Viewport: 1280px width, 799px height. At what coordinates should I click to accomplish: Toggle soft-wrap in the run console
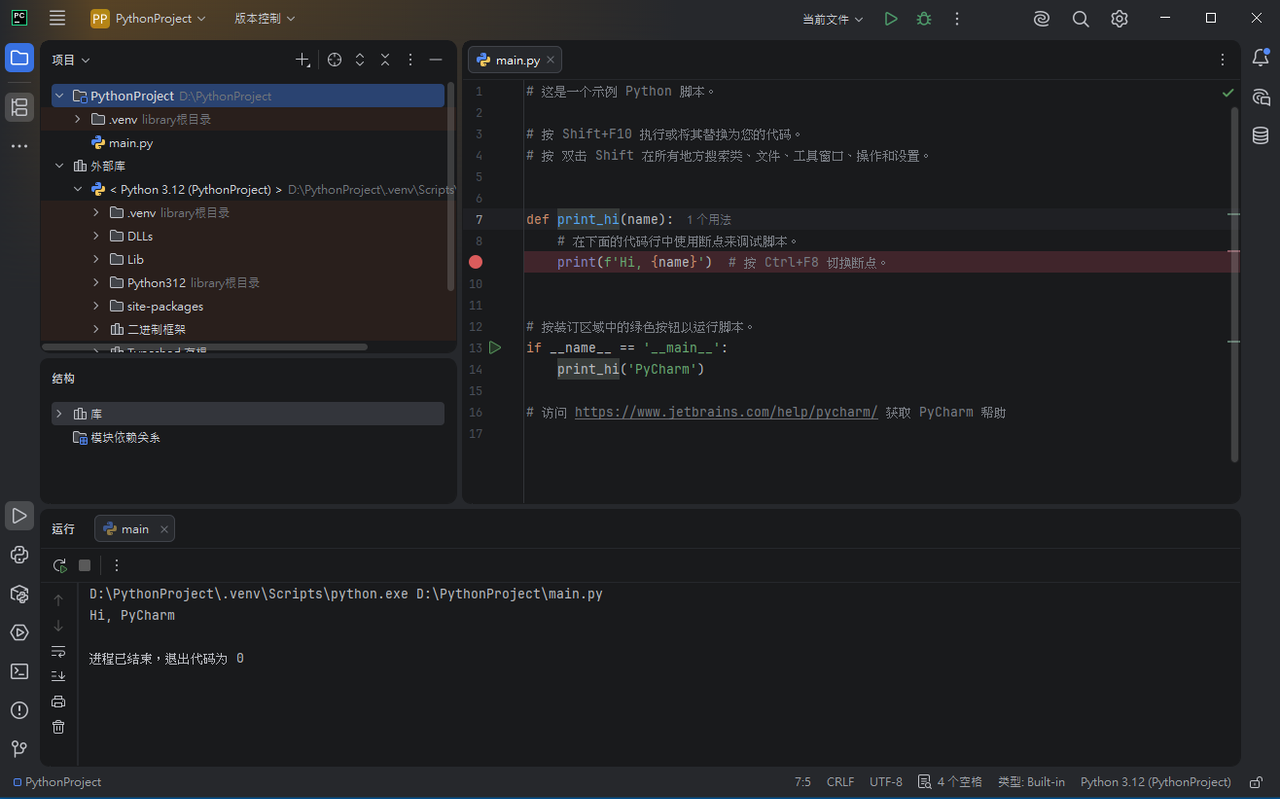click(x=58, y=651)
